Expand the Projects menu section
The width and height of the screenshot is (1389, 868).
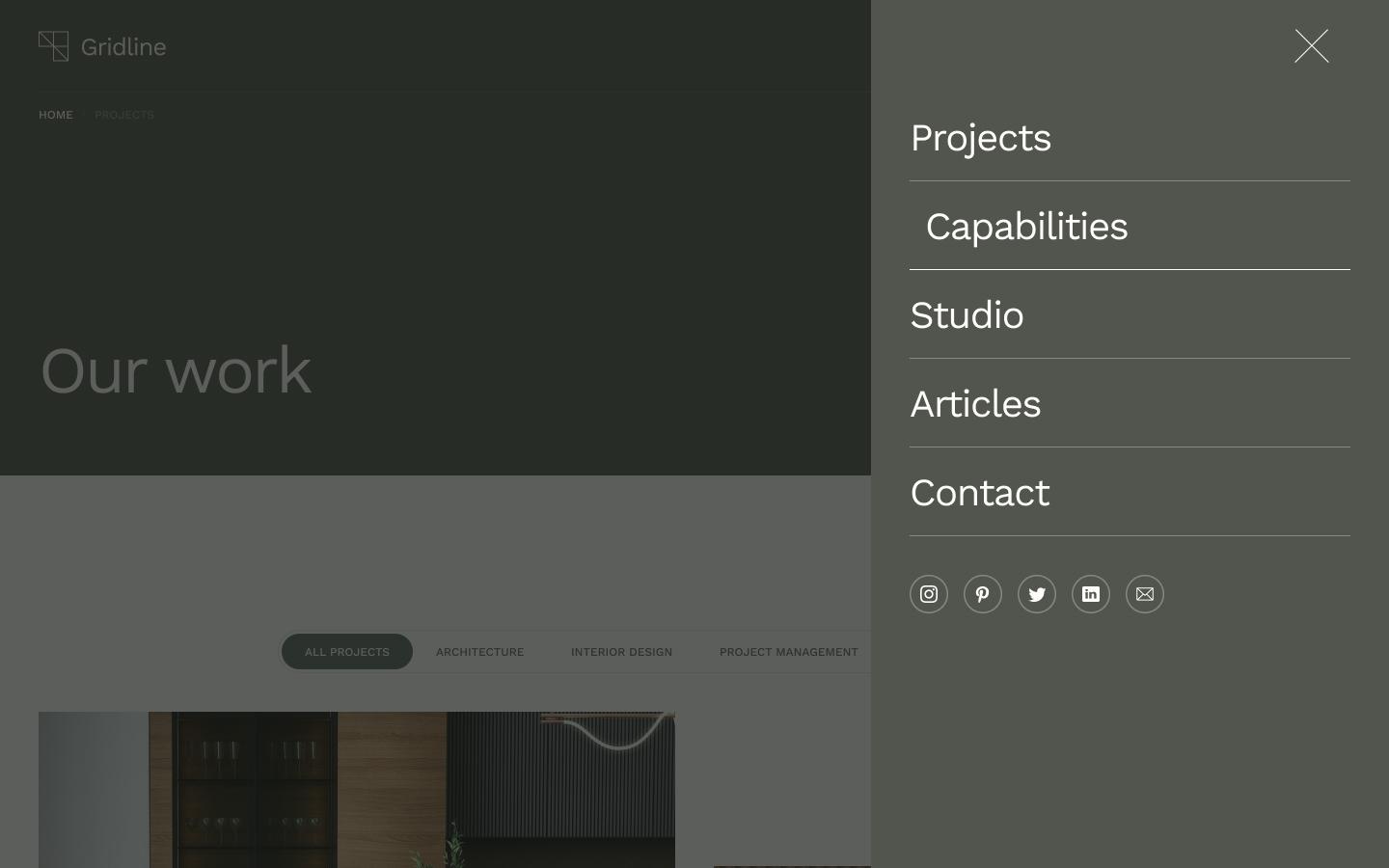coord(980,138)
